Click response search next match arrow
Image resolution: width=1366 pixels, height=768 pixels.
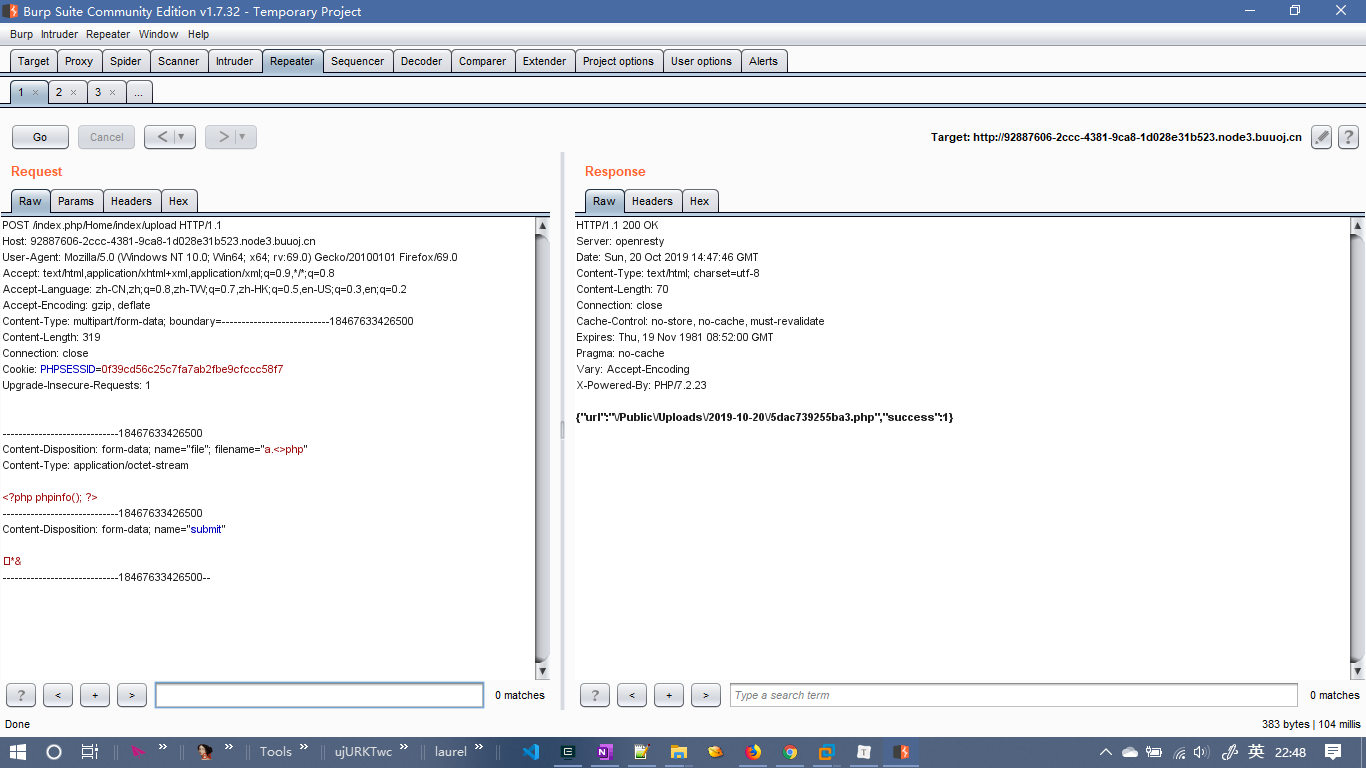(706, 695)
